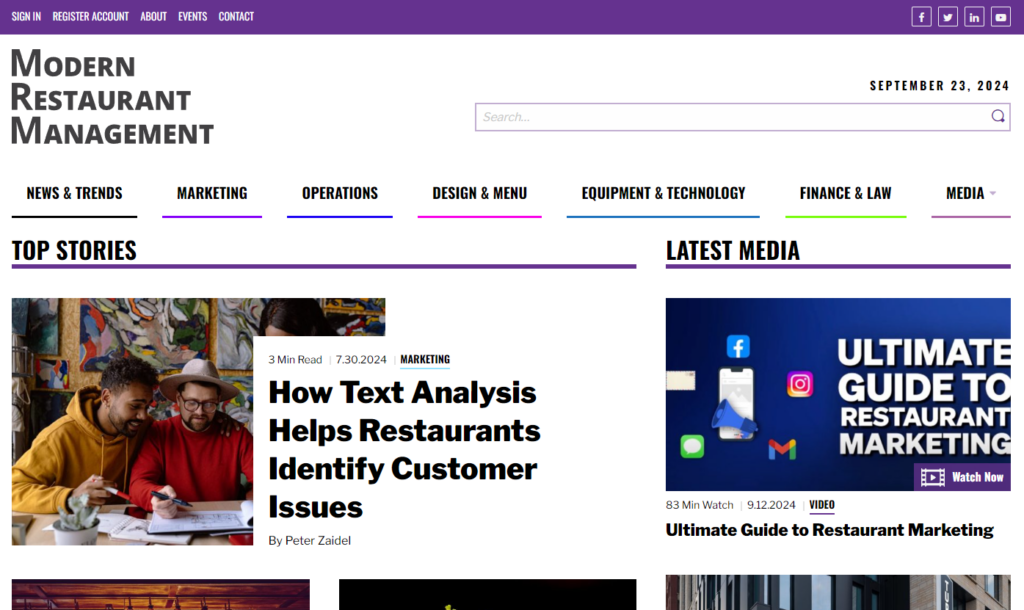Open Design & Menu category
Image resolution: width=1024 pixels, height=610 pixels.
pyautogui.click(x=479, y=193)
